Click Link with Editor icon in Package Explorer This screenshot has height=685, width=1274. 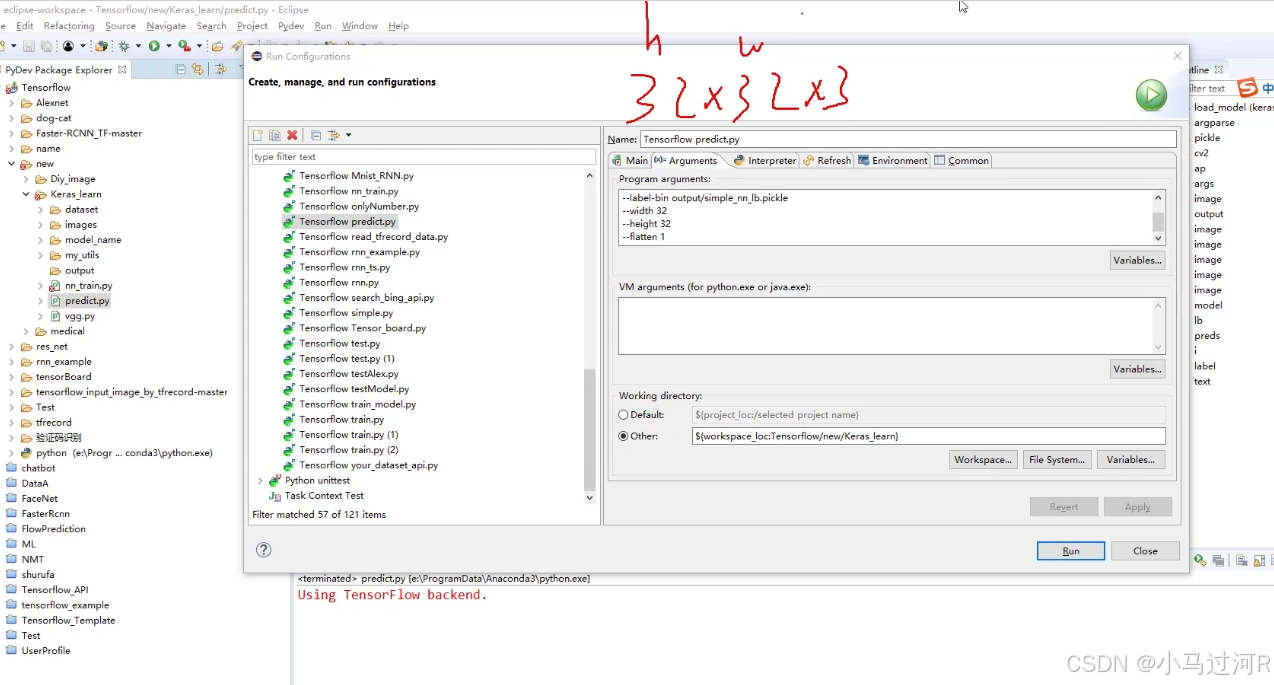[197, 69]
